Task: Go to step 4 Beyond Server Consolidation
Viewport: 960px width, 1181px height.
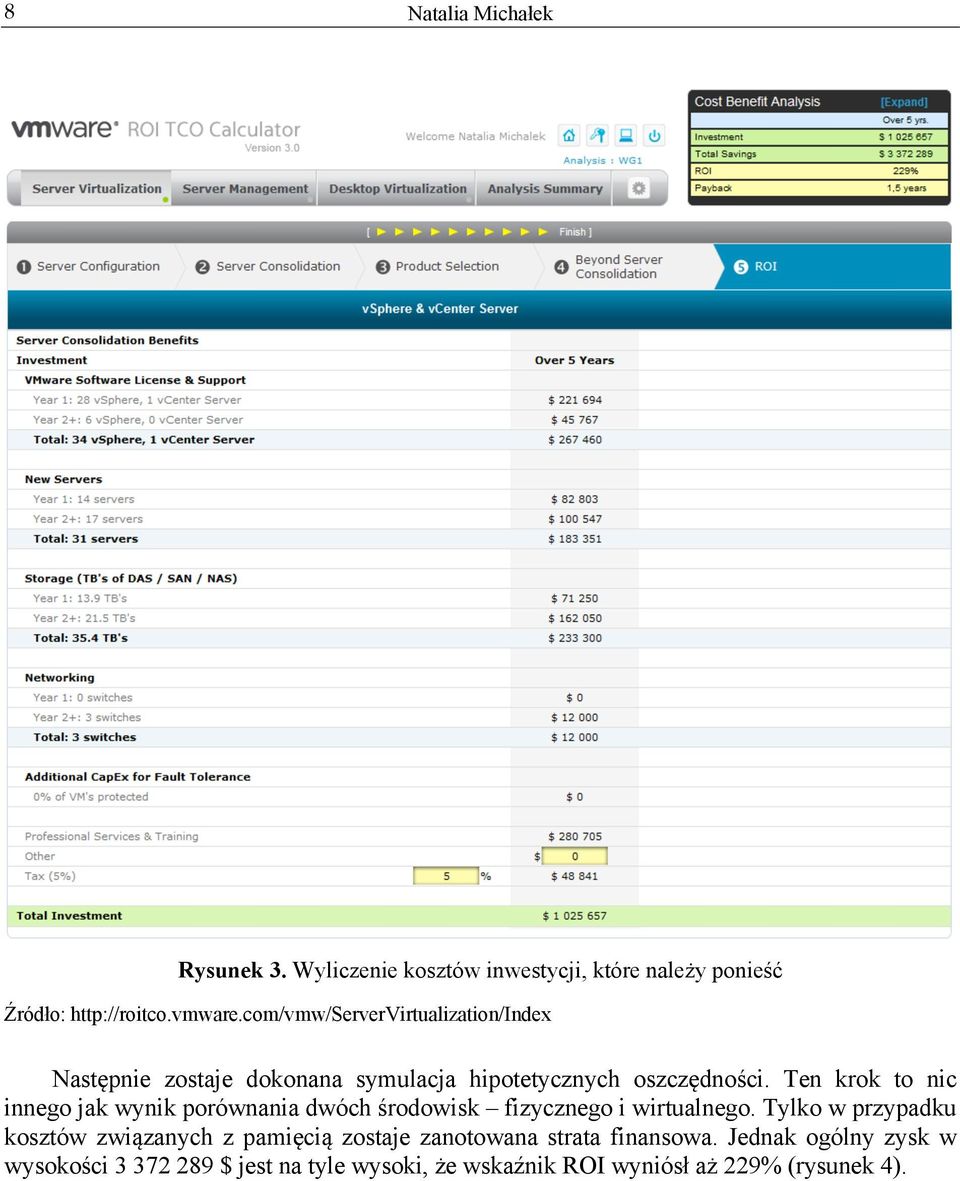Action: pos(609,267)
